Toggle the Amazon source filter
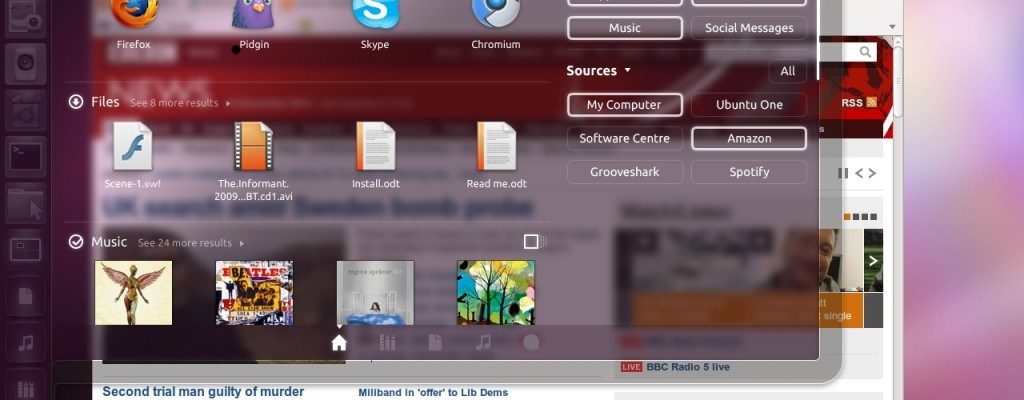This screenshot has width=1024, height=400. pos(748,138)
